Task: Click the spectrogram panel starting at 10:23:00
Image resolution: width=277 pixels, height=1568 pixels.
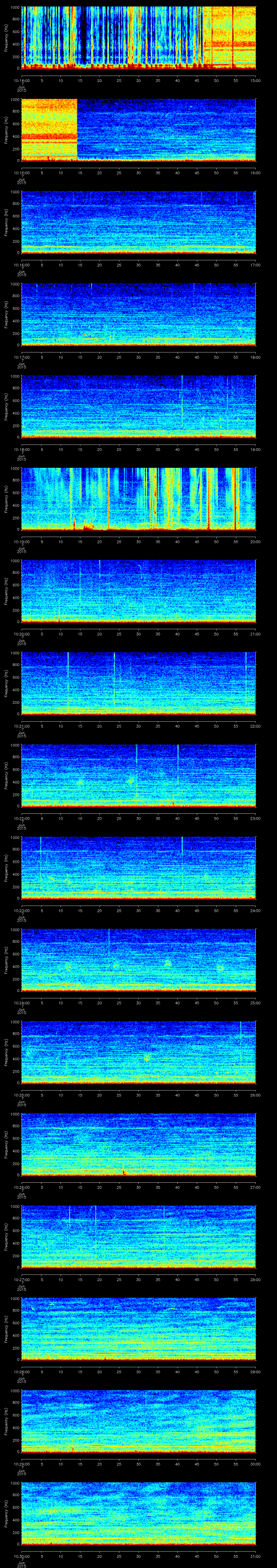Action: 138,867
